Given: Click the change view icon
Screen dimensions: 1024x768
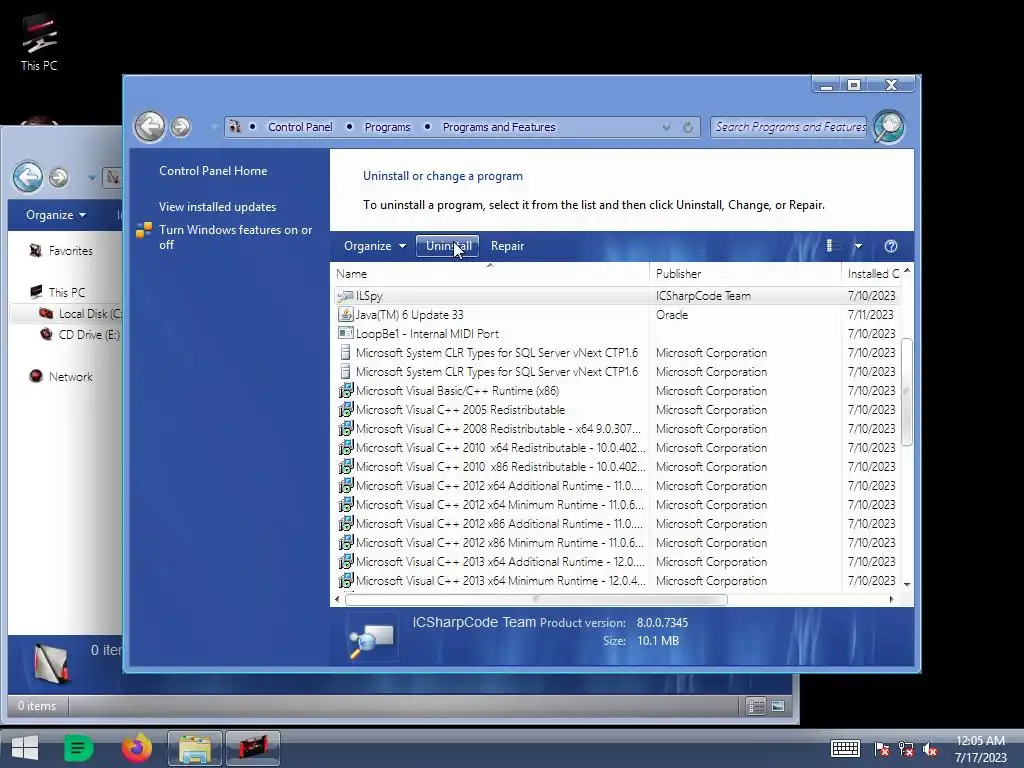Looking at the screenshot, I should [x=832, y=246].
